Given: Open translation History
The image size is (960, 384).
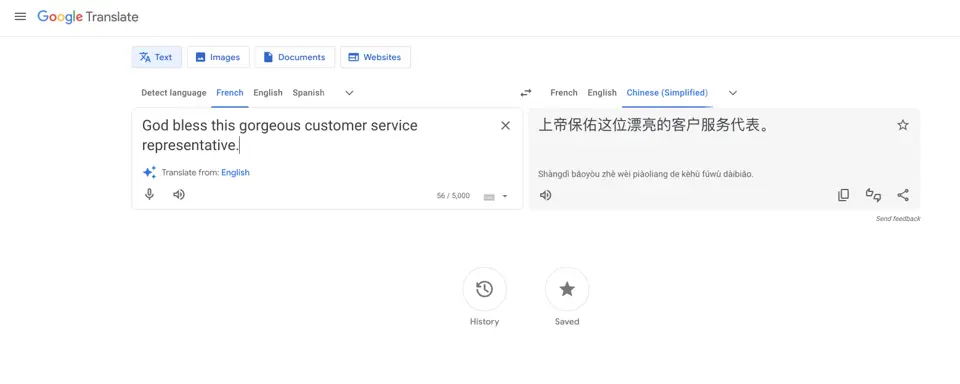Looking at the screenshot, I should (484, 289).
